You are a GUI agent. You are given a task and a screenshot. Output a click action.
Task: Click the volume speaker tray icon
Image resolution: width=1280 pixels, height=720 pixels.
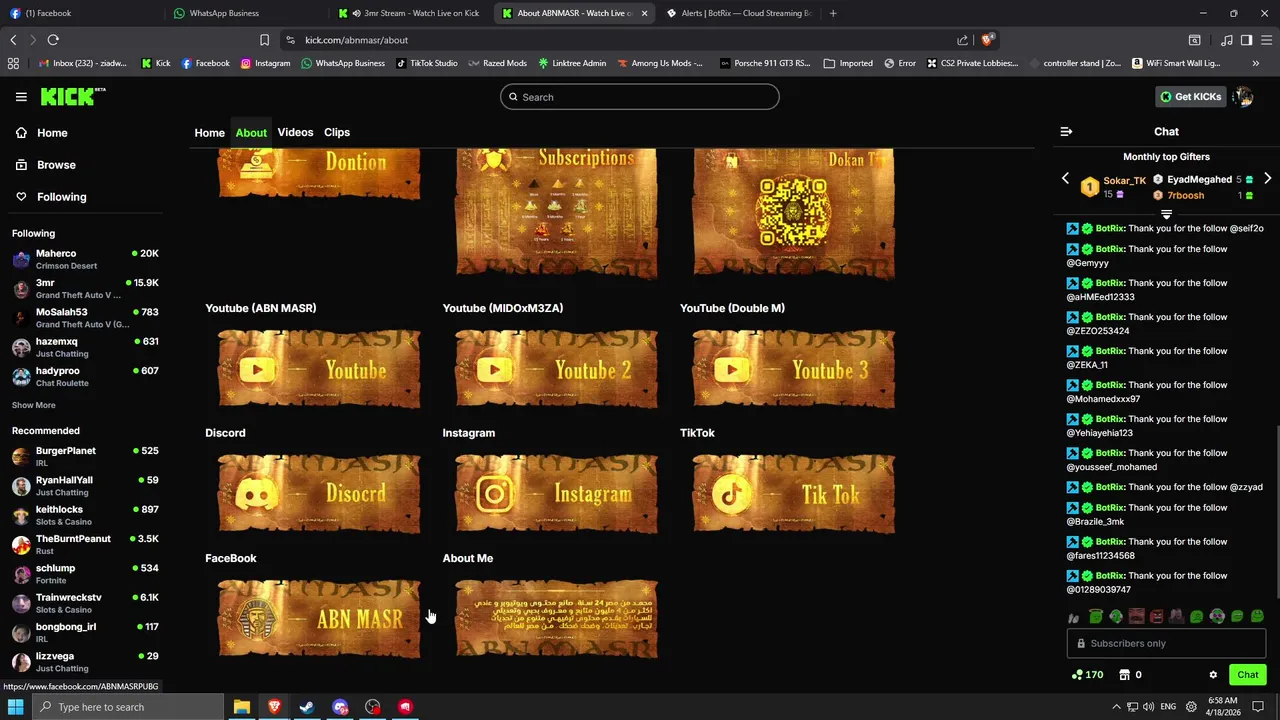tap(1147, 707)
